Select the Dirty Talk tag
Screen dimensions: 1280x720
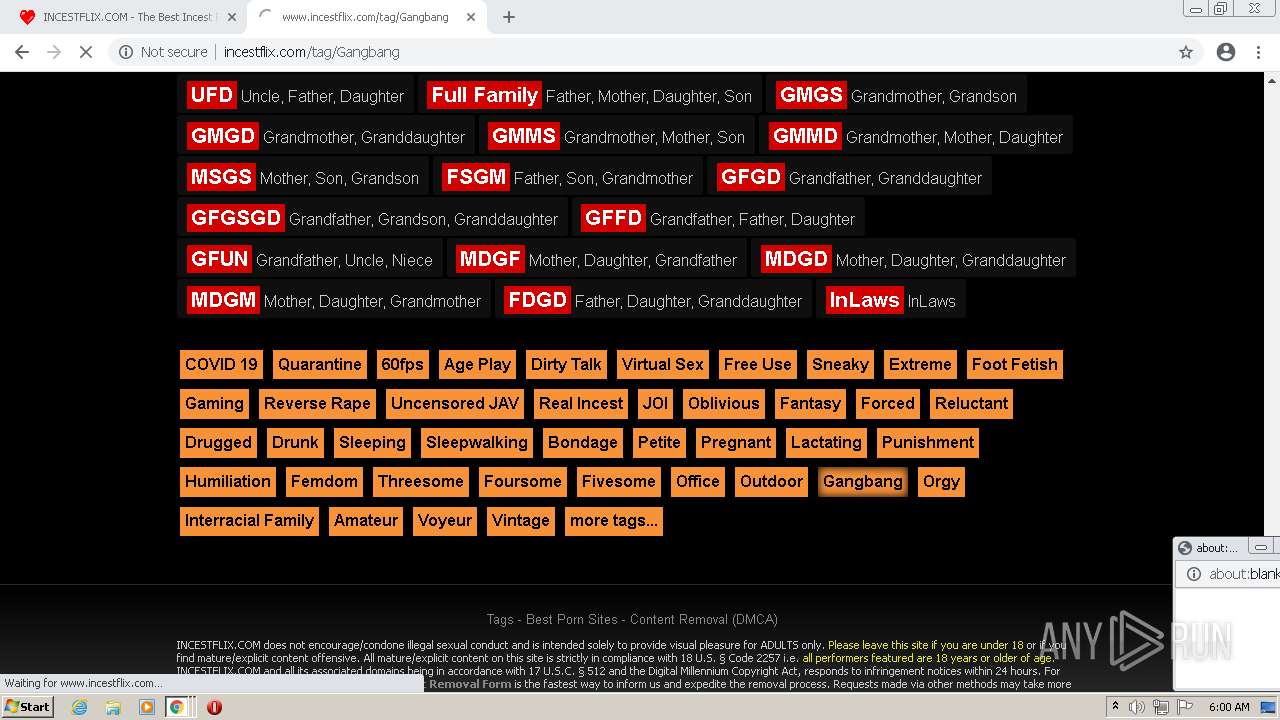click(x=566, y=364)
